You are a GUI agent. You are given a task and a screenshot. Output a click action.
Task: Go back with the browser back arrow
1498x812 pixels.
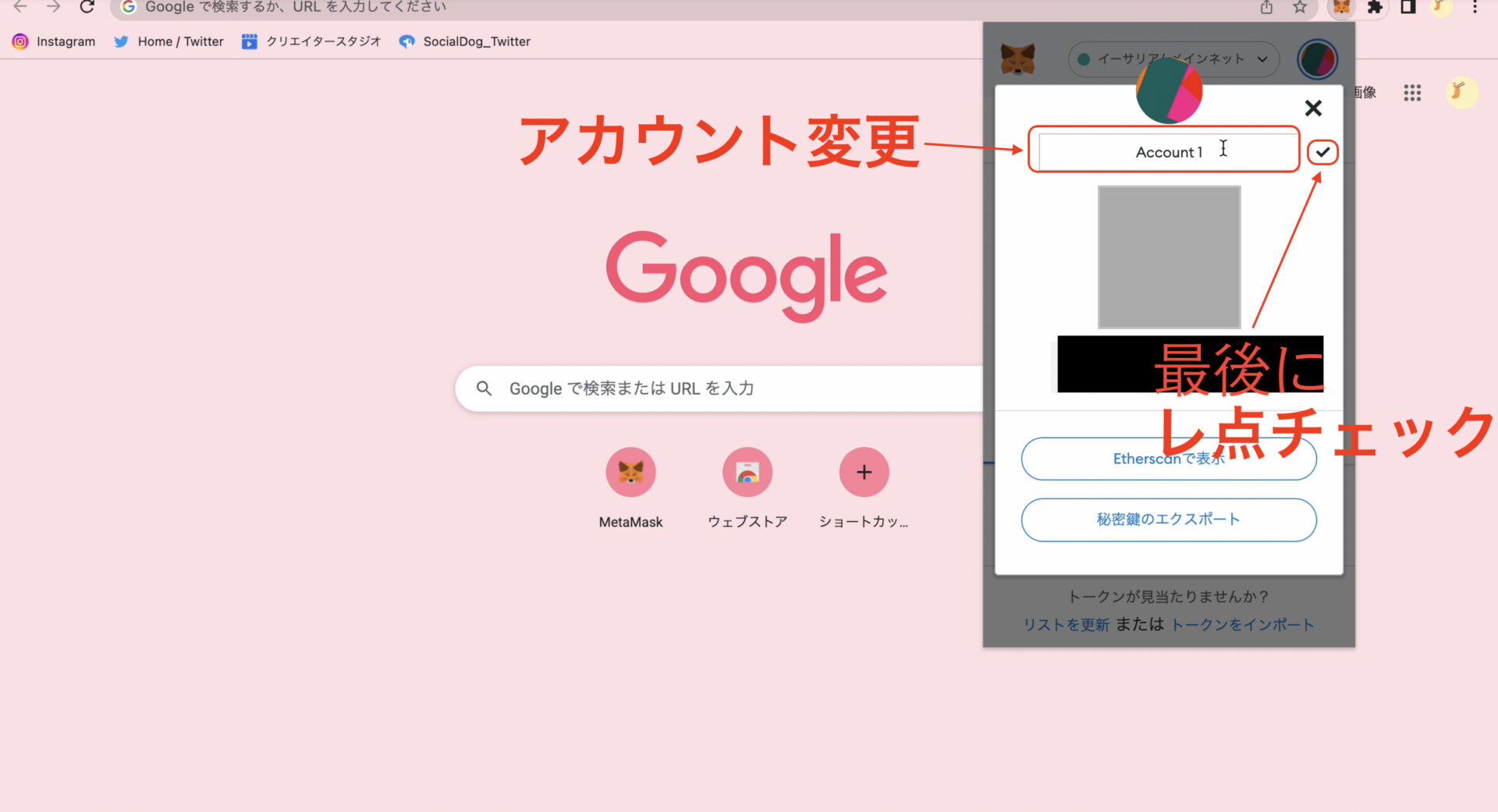[20, 7]
